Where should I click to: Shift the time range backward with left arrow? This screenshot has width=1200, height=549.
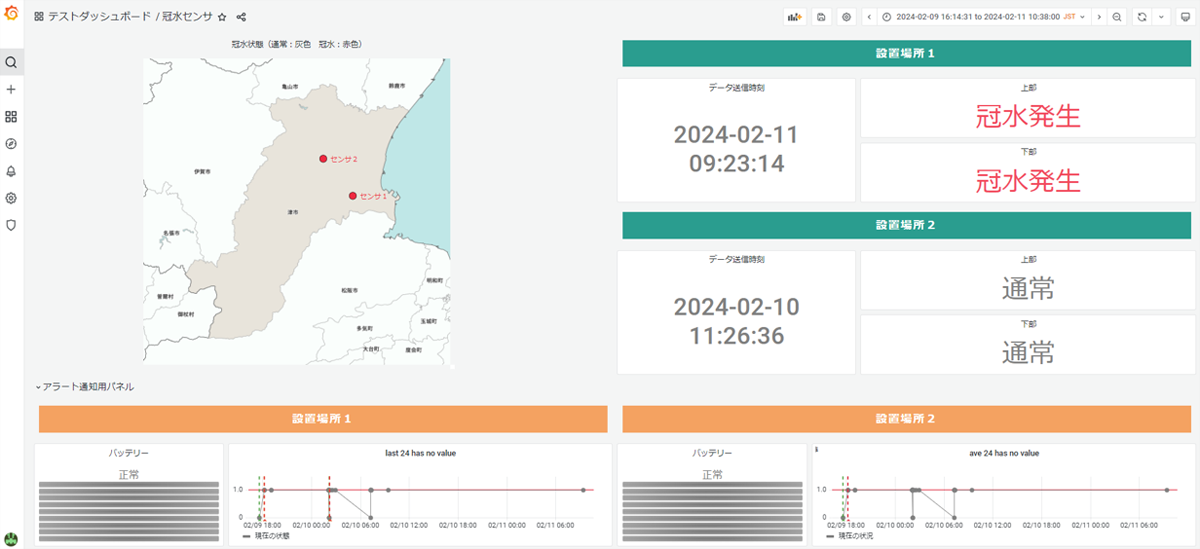point(868,17)
